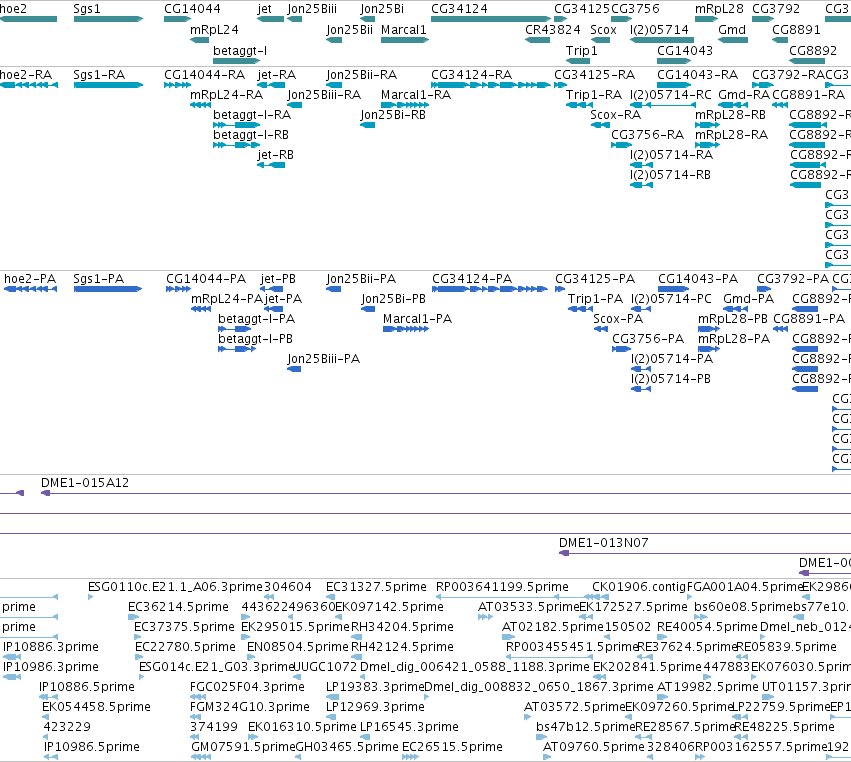Select the UUGC1072 EST label
Viewport: 851px width, 762px height.
coord(325,668)
